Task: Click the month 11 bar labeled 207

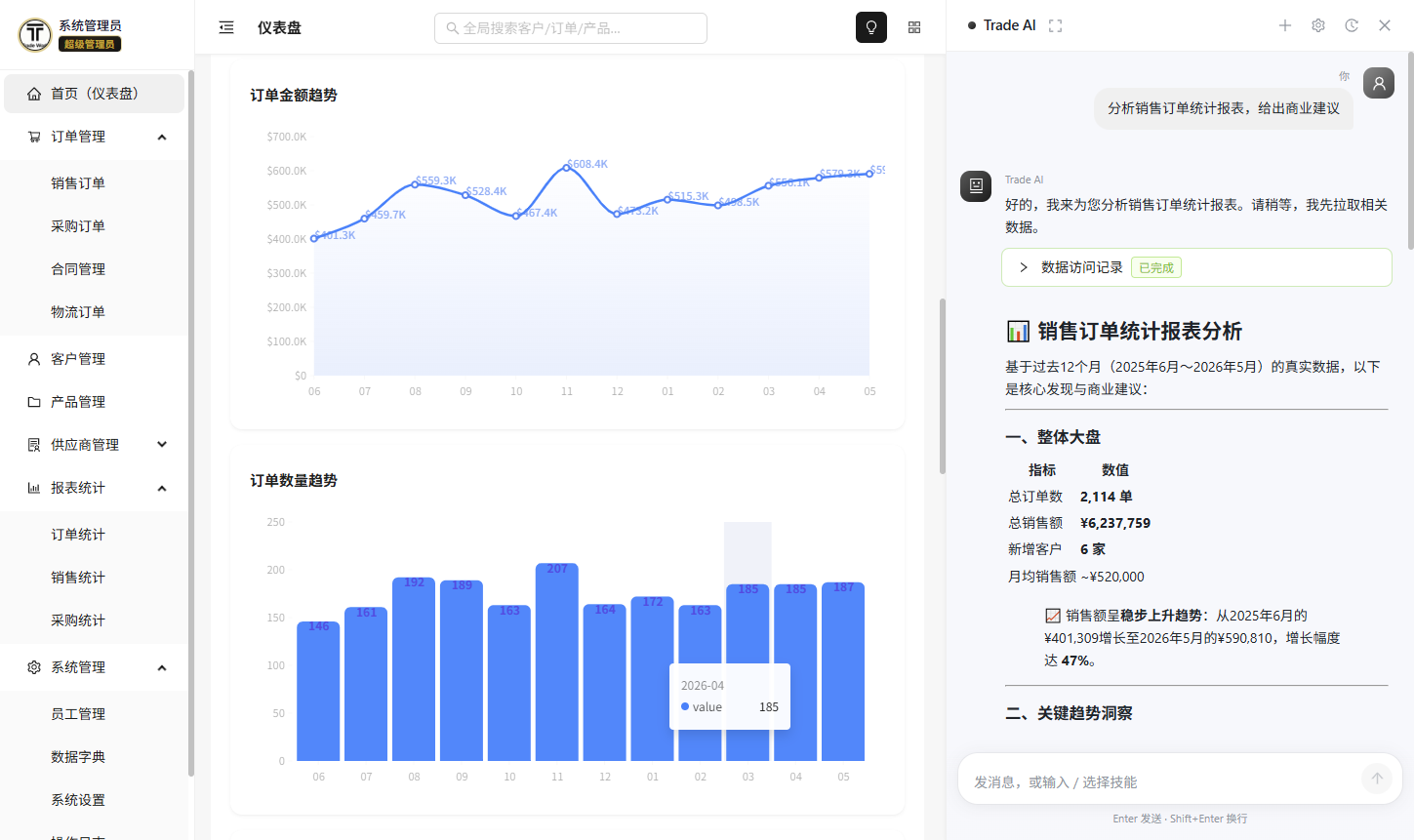Action: pos(557,662)
